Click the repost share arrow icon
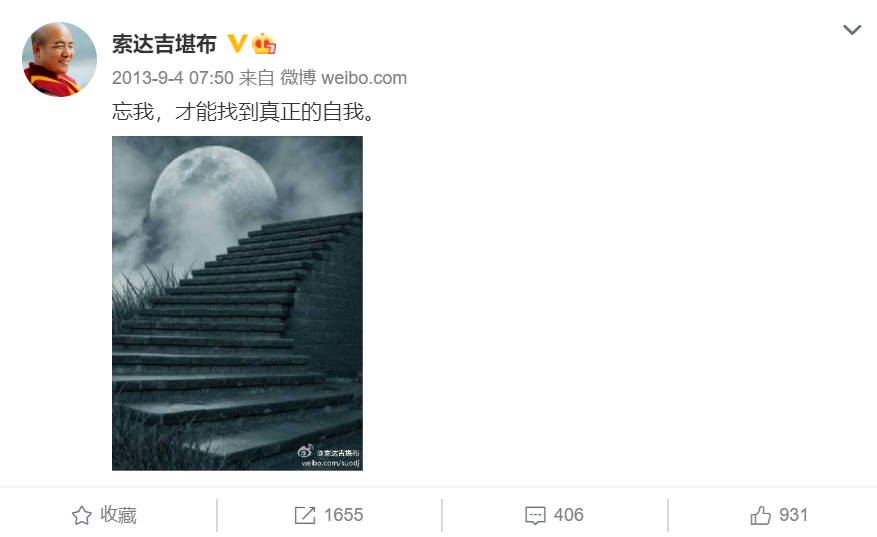The width and height of the screenshot is (877, 537). [x=305, y=515]
